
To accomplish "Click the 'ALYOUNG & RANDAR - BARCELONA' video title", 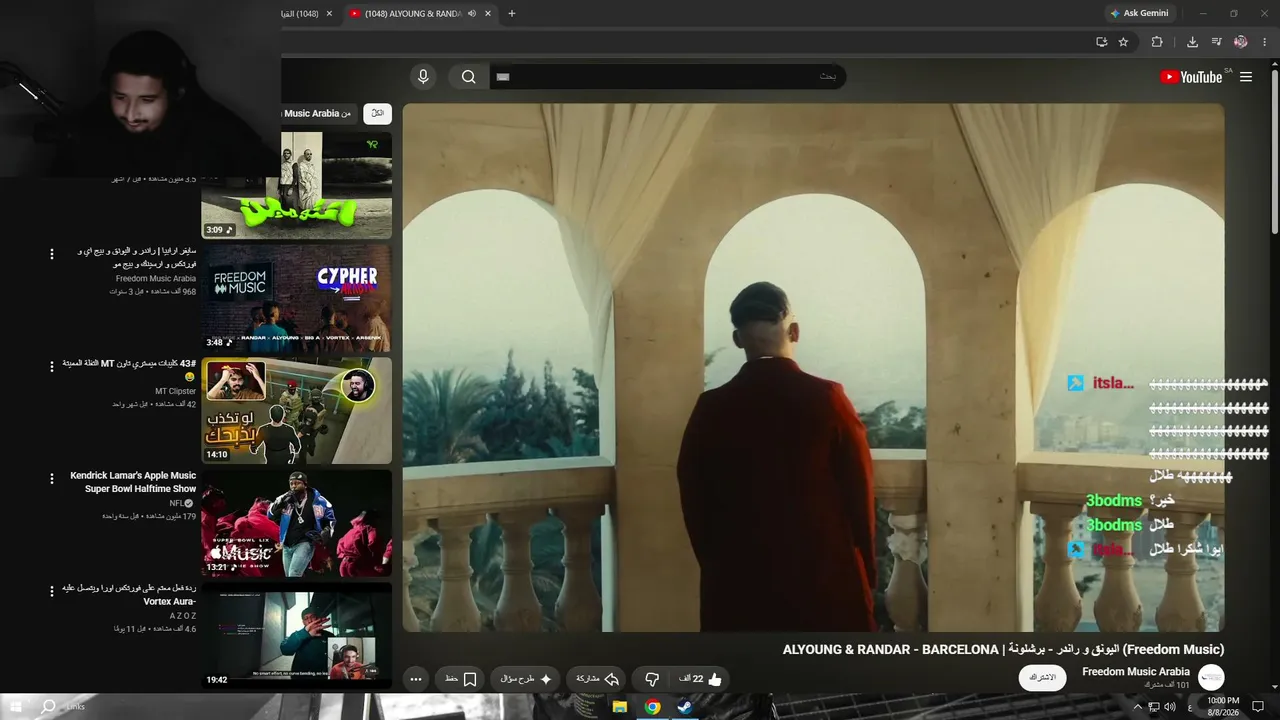I will 1003,650.
